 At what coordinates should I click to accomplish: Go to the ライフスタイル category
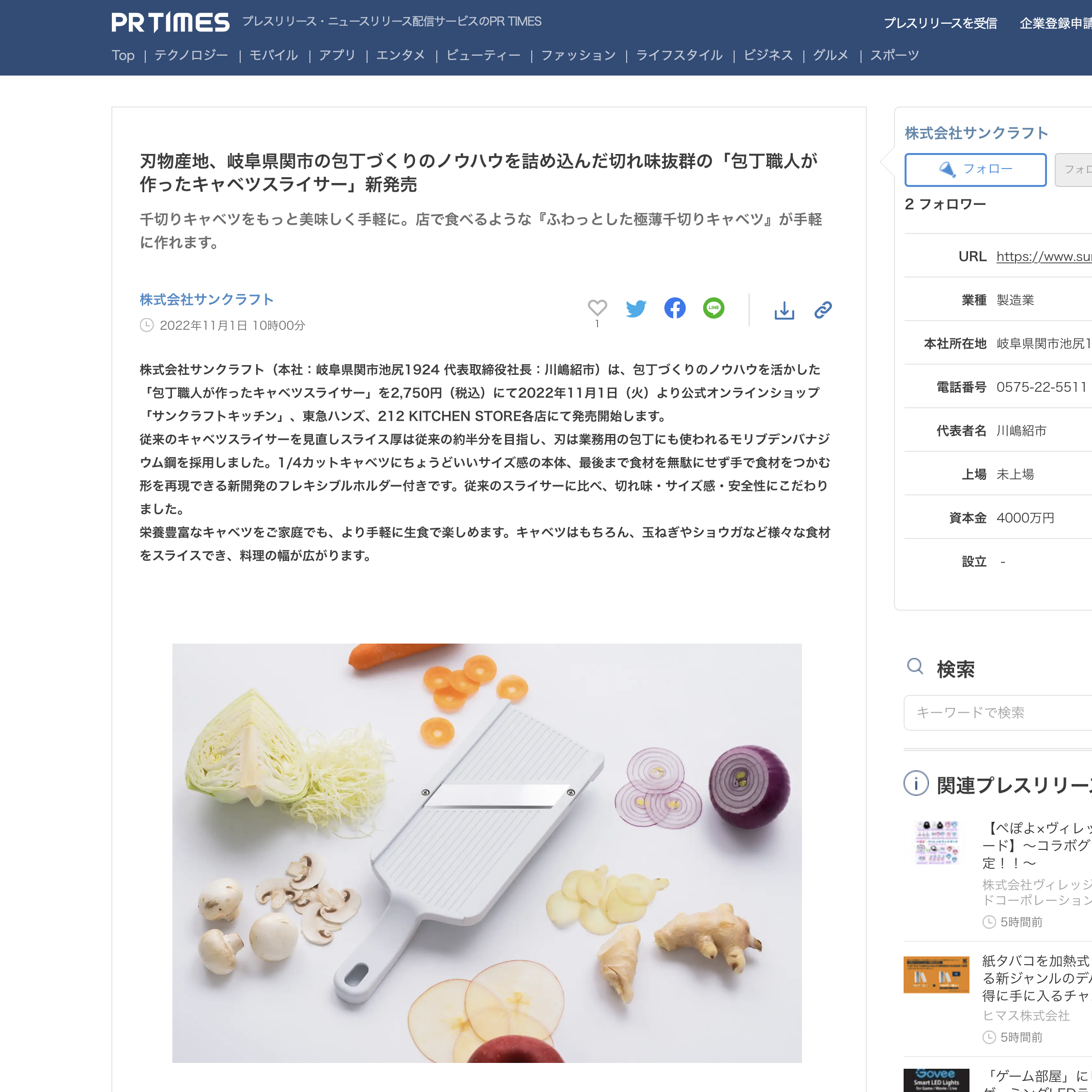(679, 55)
